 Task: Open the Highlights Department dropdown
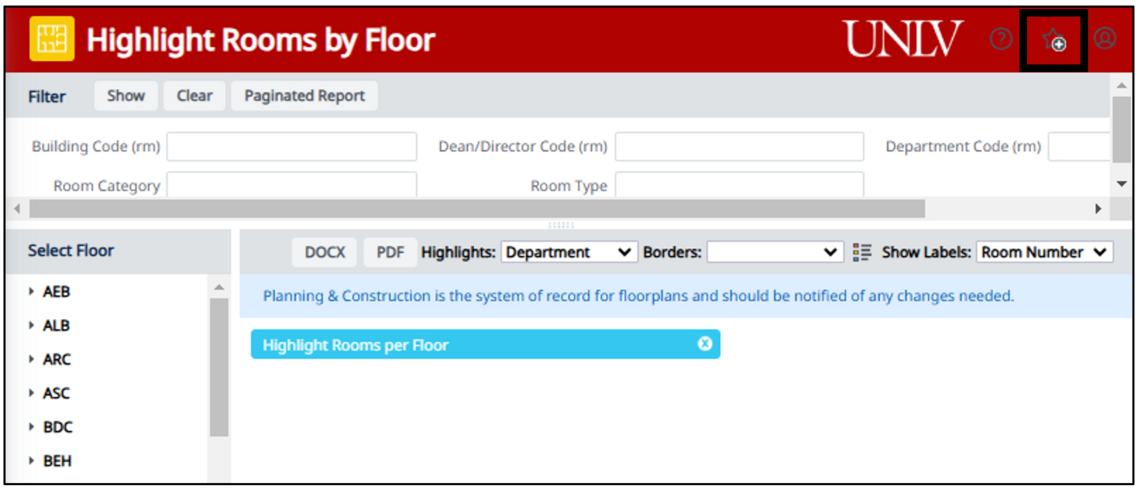[569, 253]
